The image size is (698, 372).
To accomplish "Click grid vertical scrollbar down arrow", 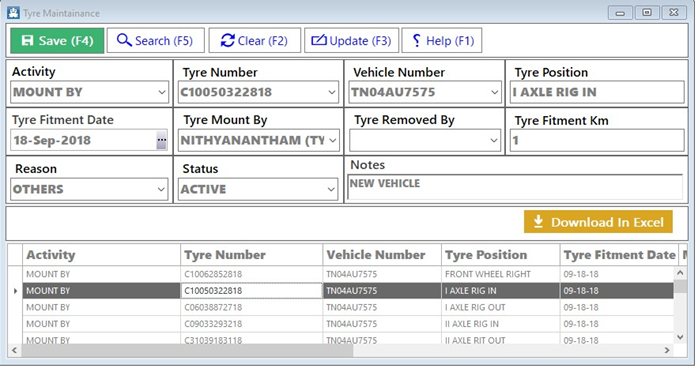I will [x=680, y=337].
